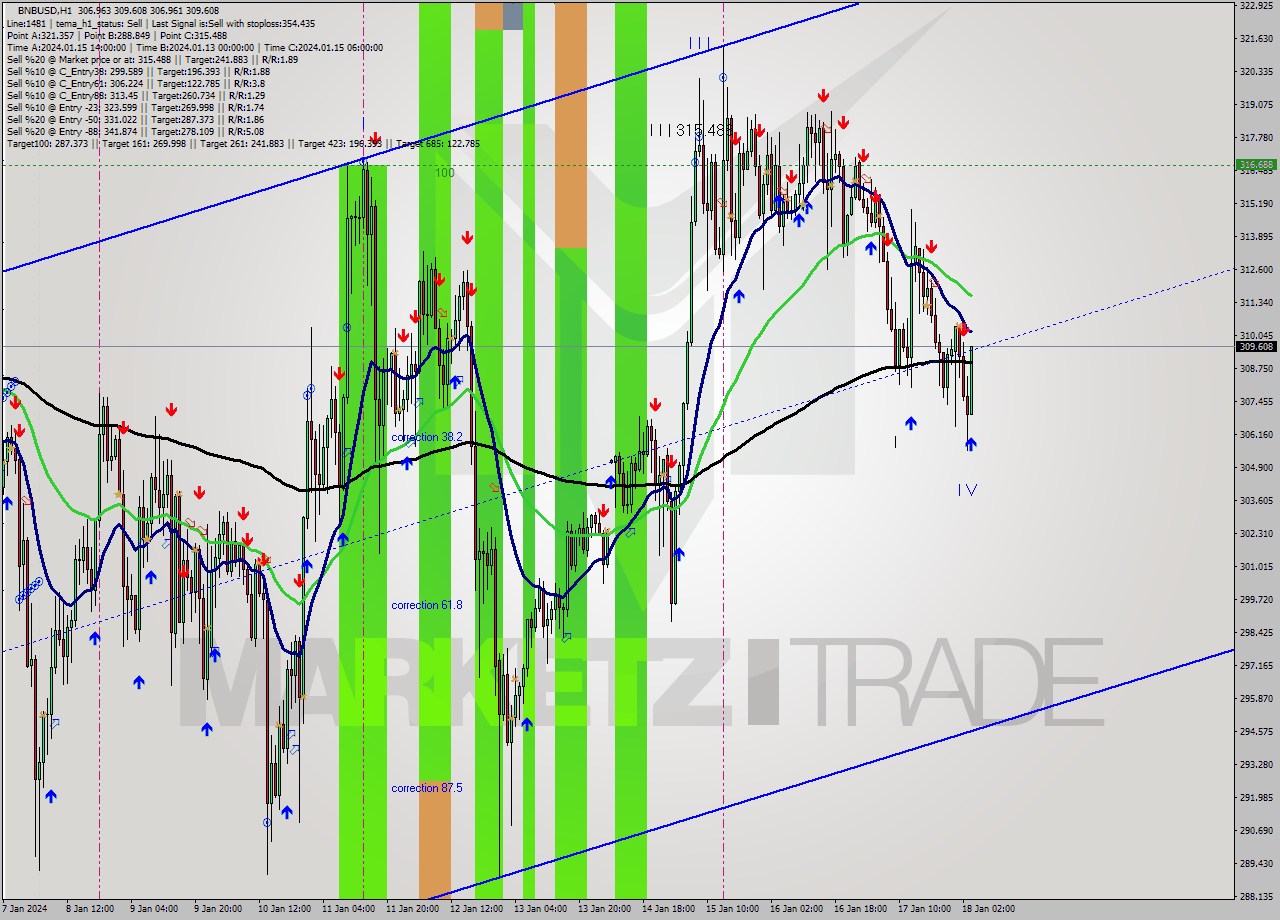The image size is (1280, 920).
Task: Select the green 316.688 price tag
Action: coord(1256,164)
